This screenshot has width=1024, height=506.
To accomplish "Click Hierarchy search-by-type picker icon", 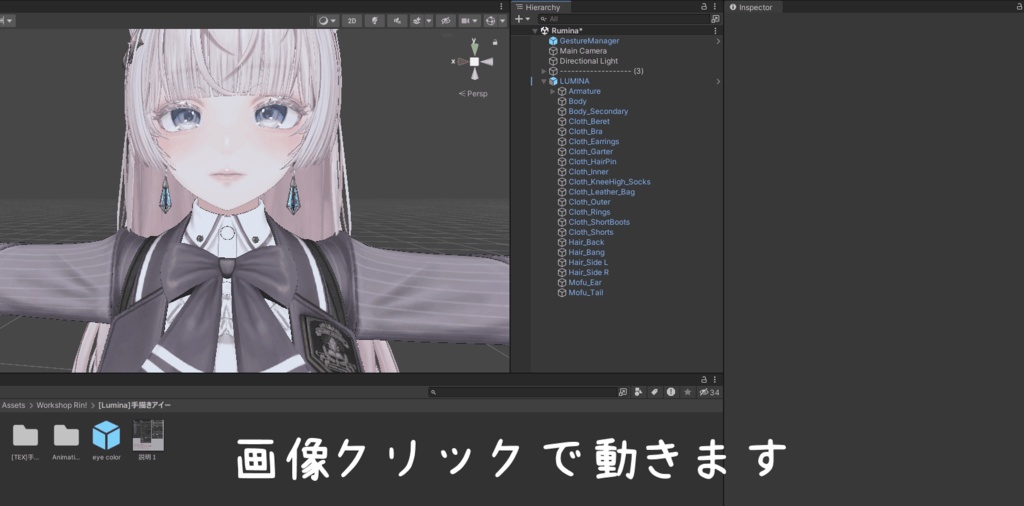I will (x=715, y=19).
